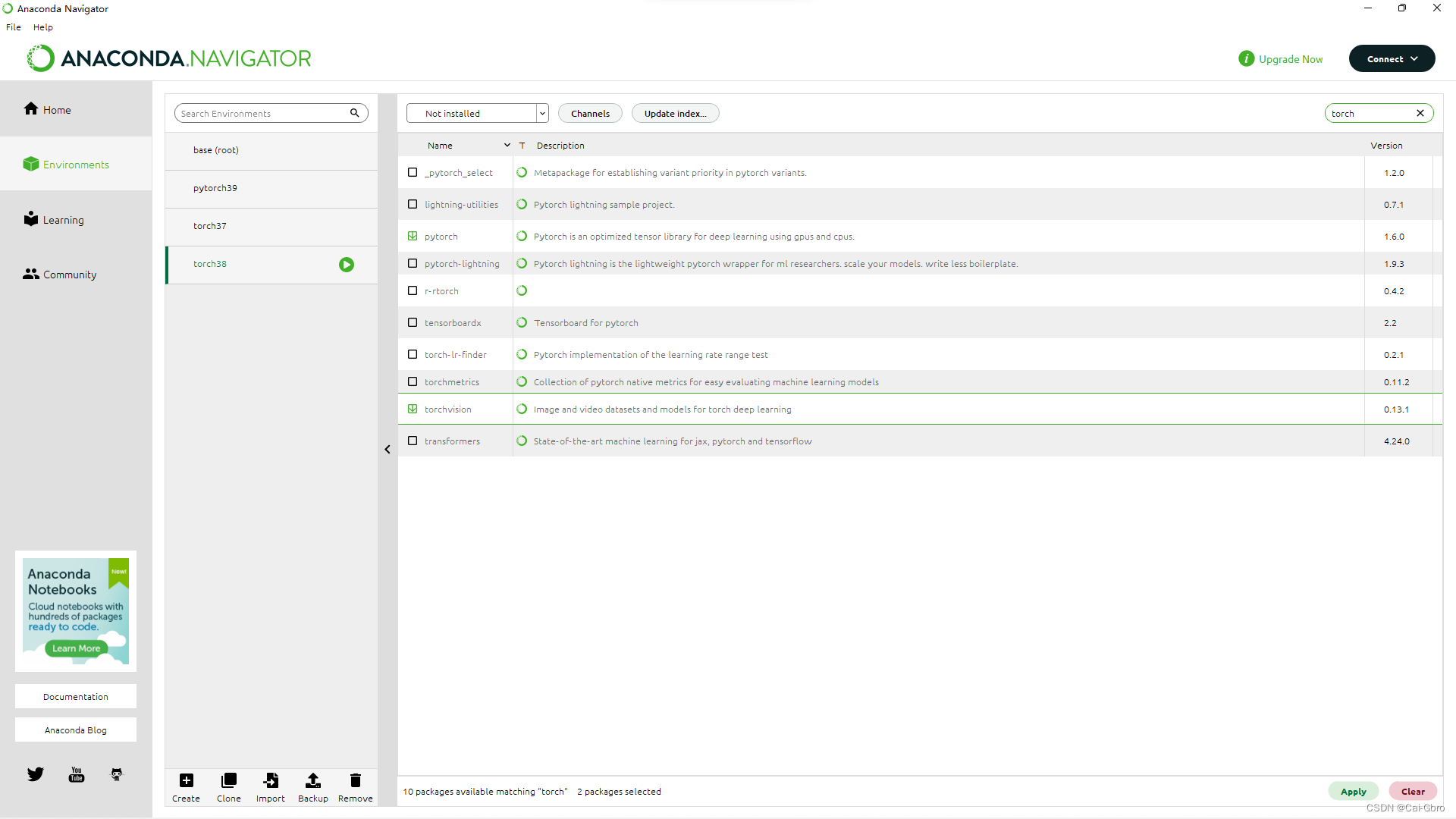Open the Twitter icon link
The height and width of the screenshot is (819, 1456).
coord(36,774)
